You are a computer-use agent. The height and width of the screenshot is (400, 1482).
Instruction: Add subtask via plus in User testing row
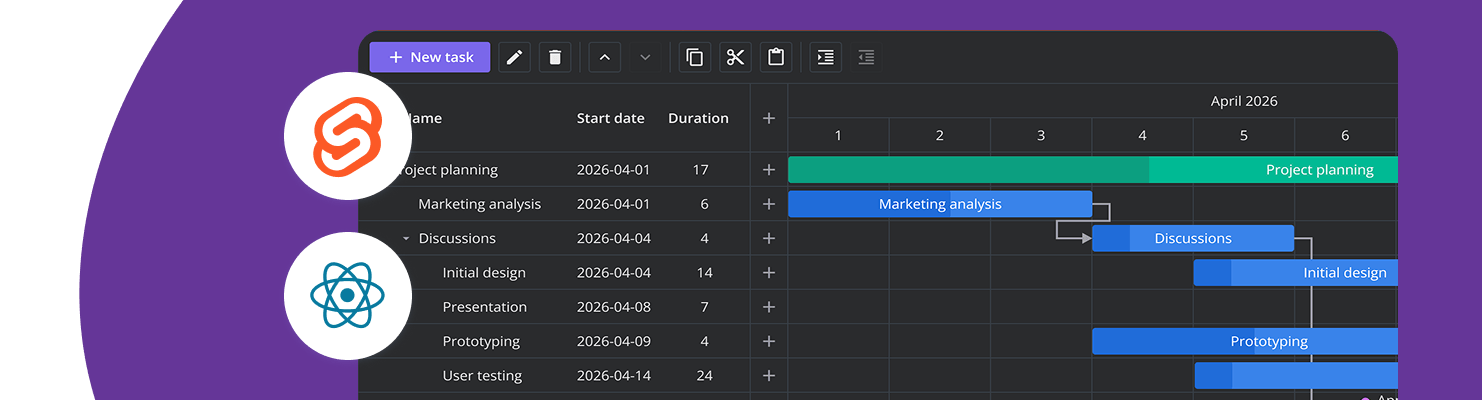(x=769, y=376)
